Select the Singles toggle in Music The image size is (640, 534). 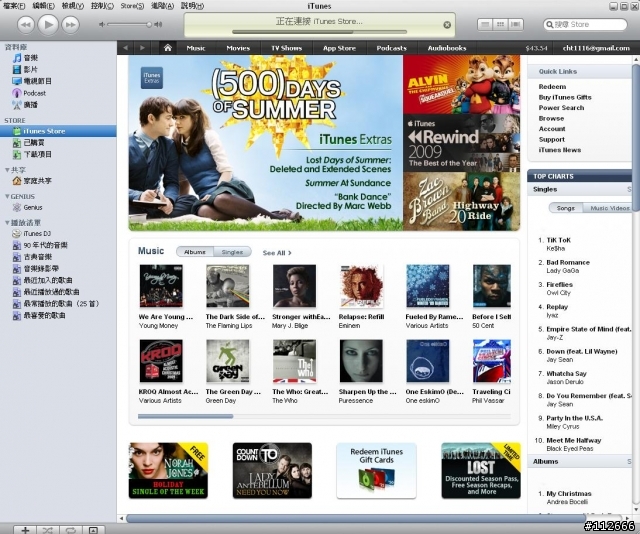pos(232,252)
